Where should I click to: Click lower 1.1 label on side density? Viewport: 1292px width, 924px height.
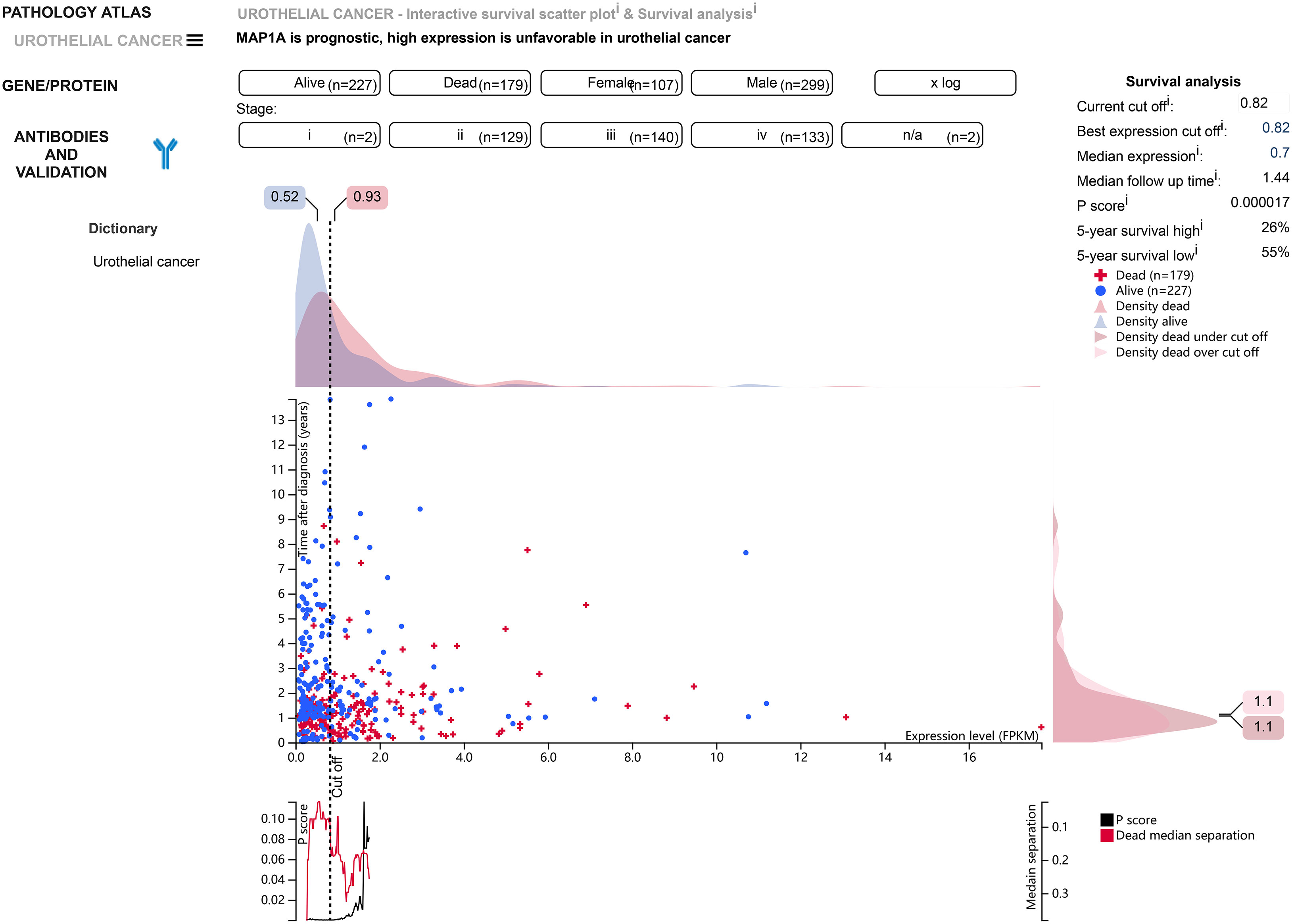pyautogui.click(x=1263, y=727)
